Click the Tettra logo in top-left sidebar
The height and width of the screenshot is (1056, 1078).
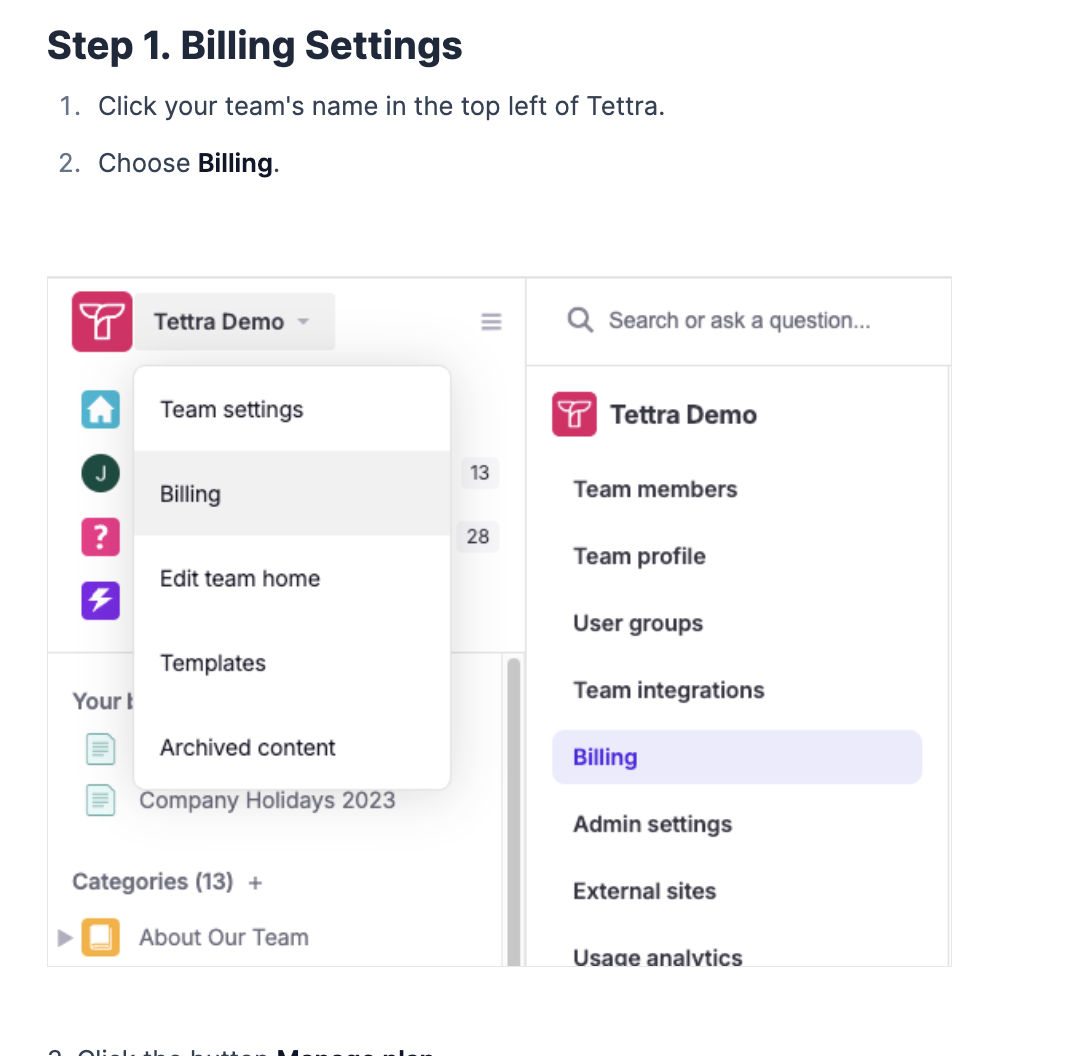coord(102,321)
